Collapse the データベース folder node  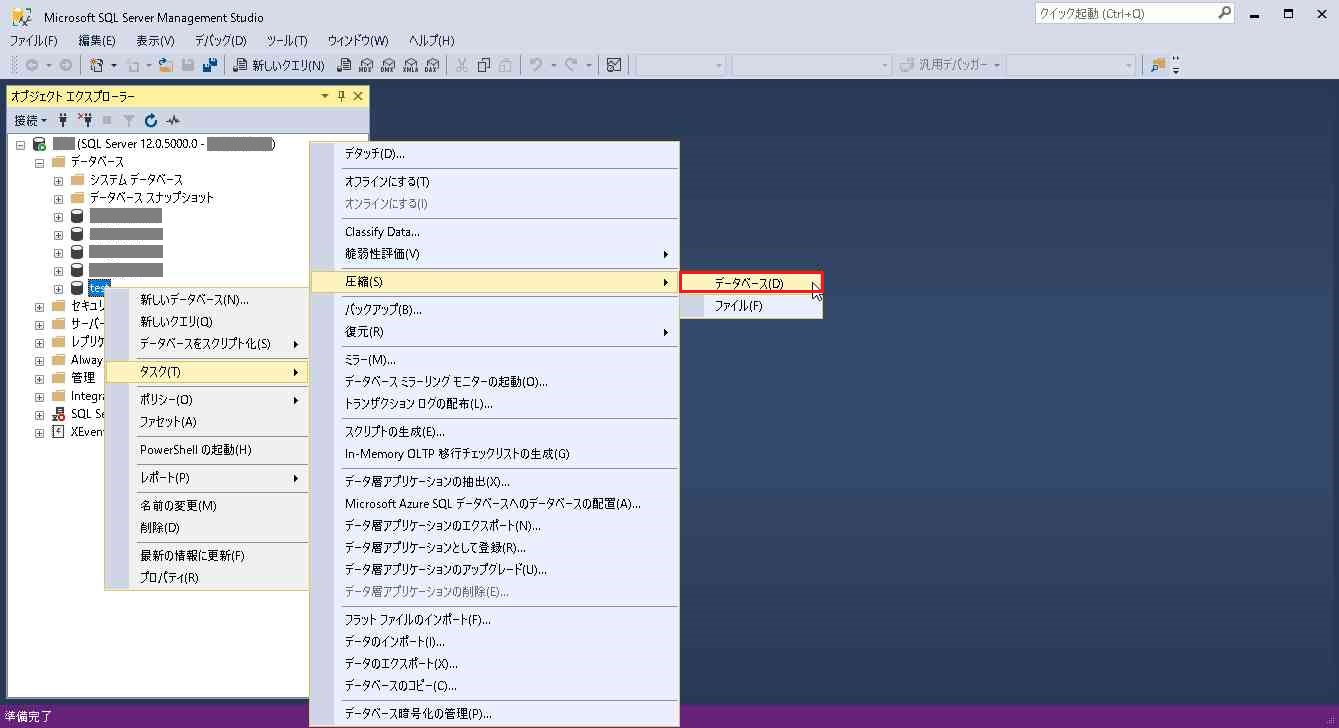39,162
